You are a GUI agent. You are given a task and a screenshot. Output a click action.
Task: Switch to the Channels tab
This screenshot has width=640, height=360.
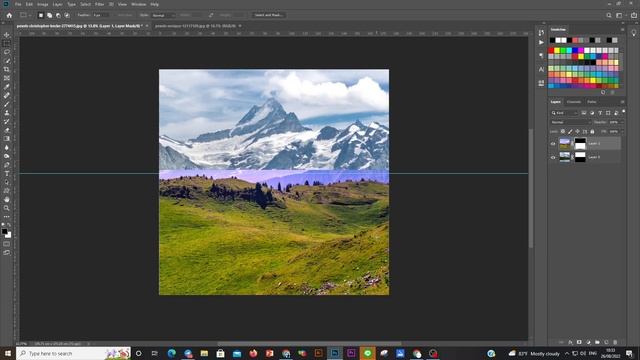point(574,102)
